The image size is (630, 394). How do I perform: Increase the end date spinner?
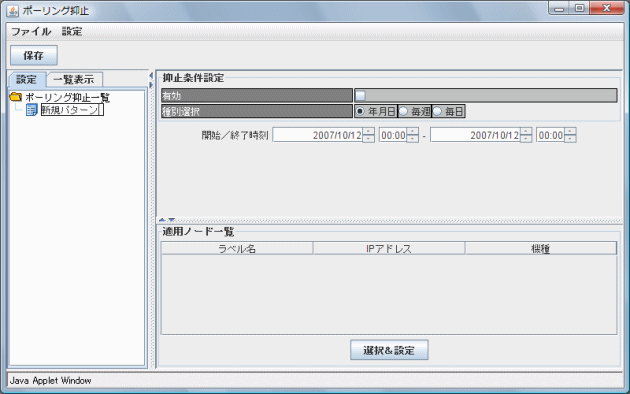526,132
